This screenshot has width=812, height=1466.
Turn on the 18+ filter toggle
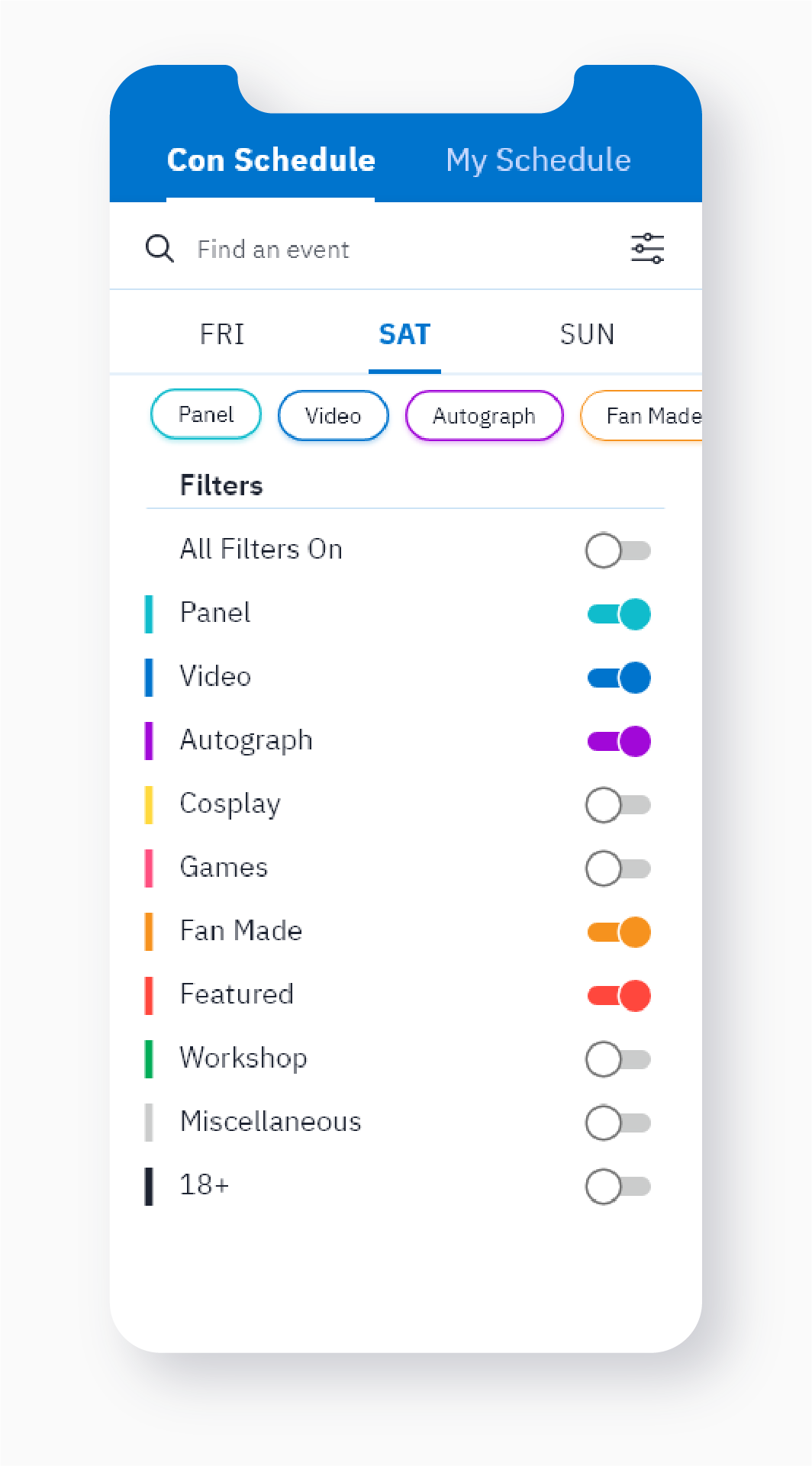click(618, 1186)
